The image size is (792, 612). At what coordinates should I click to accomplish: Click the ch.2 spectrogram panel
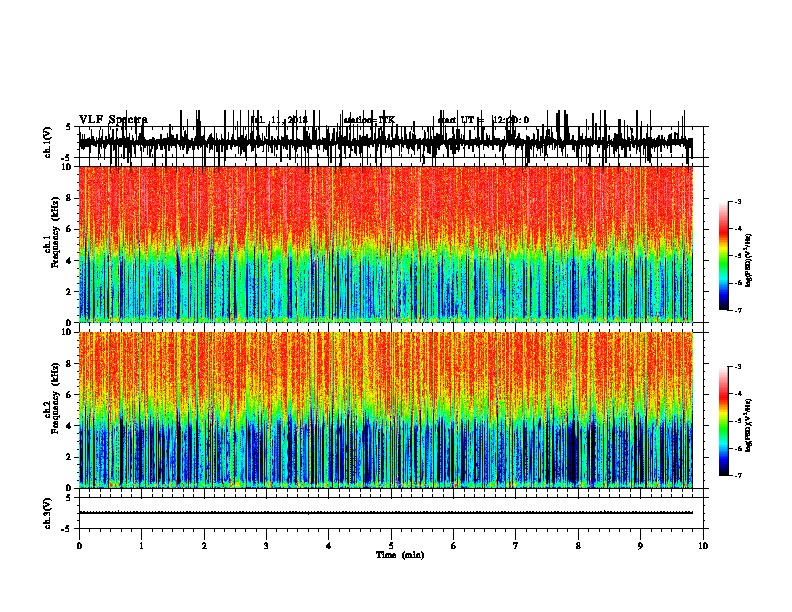coord(386,410)
